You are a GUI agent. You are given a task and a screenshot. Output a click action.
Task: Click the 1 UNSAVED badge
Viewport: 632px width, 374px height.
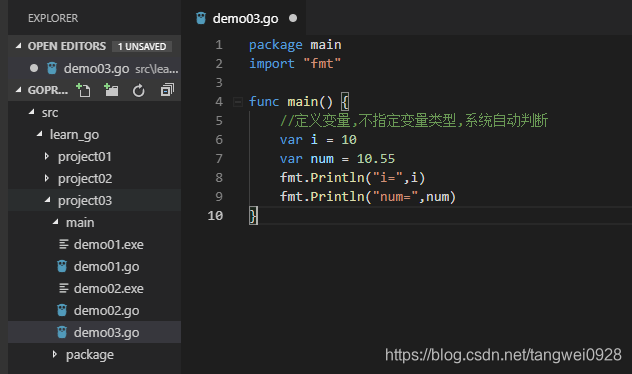click(142, 47)
